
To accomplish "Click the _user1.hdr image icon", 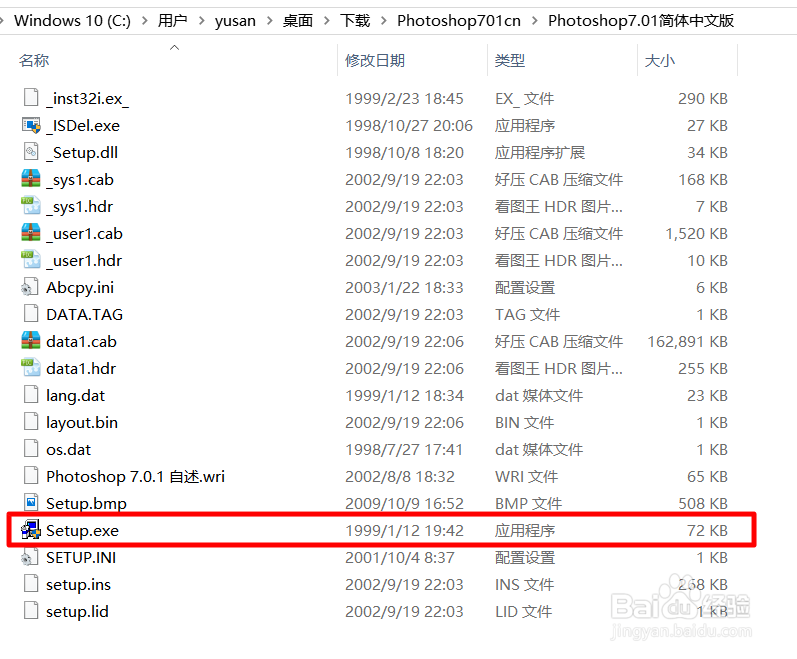I will [31, 259].
